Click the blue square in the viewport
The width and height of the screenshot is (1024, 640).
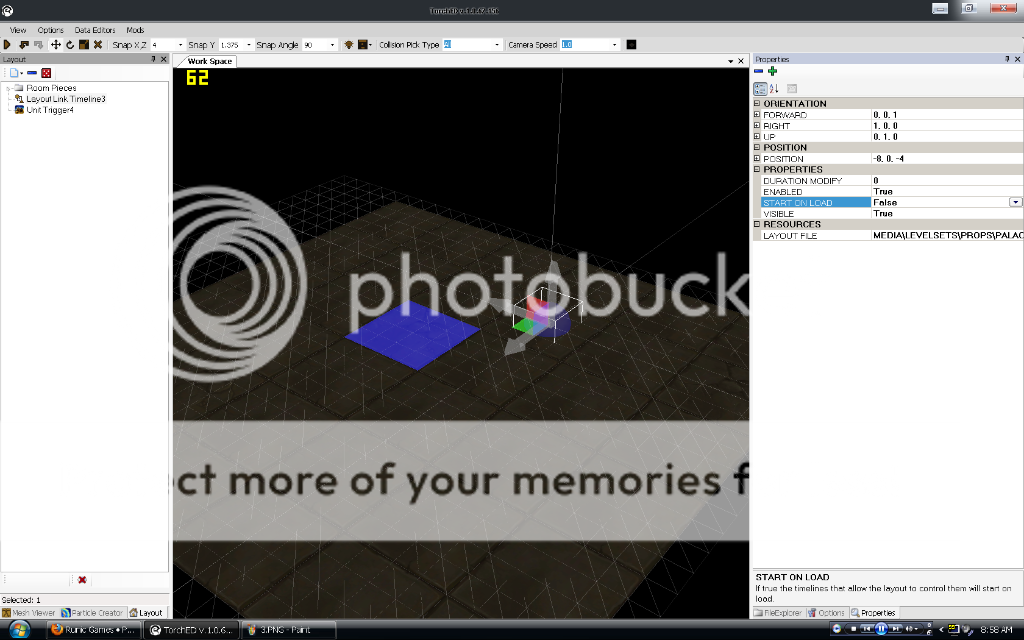coord(413,334)
